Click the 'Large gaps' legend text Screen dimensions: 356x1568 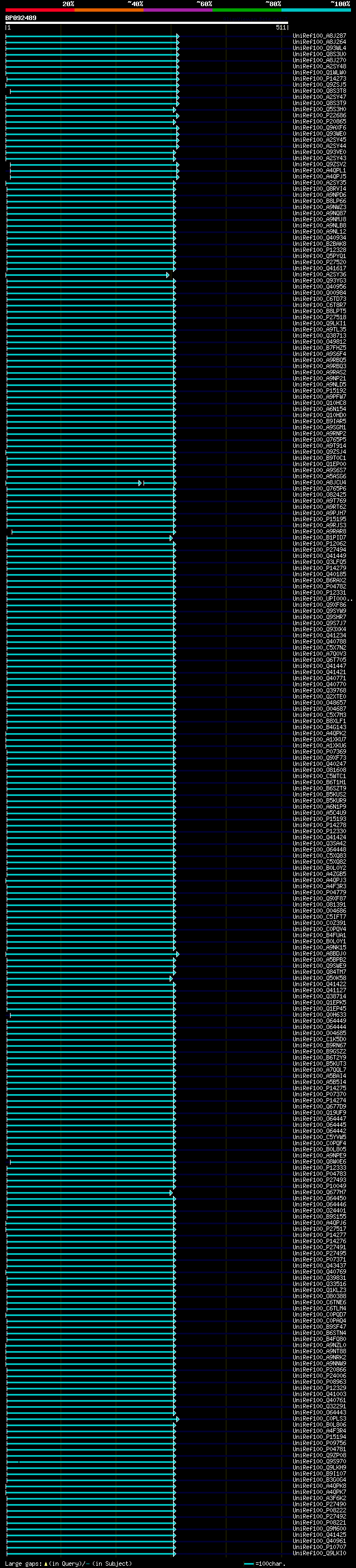tap(23, 1563)
